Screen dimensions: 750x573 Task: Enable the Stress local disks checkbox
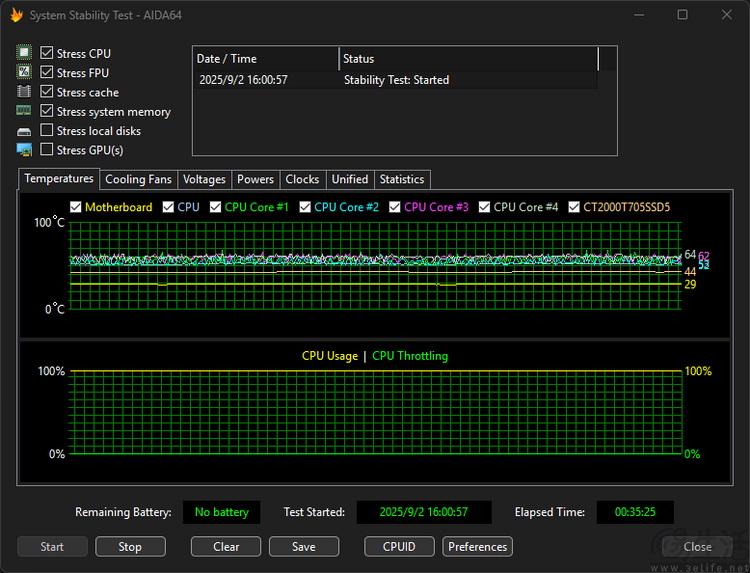[46, 130]
